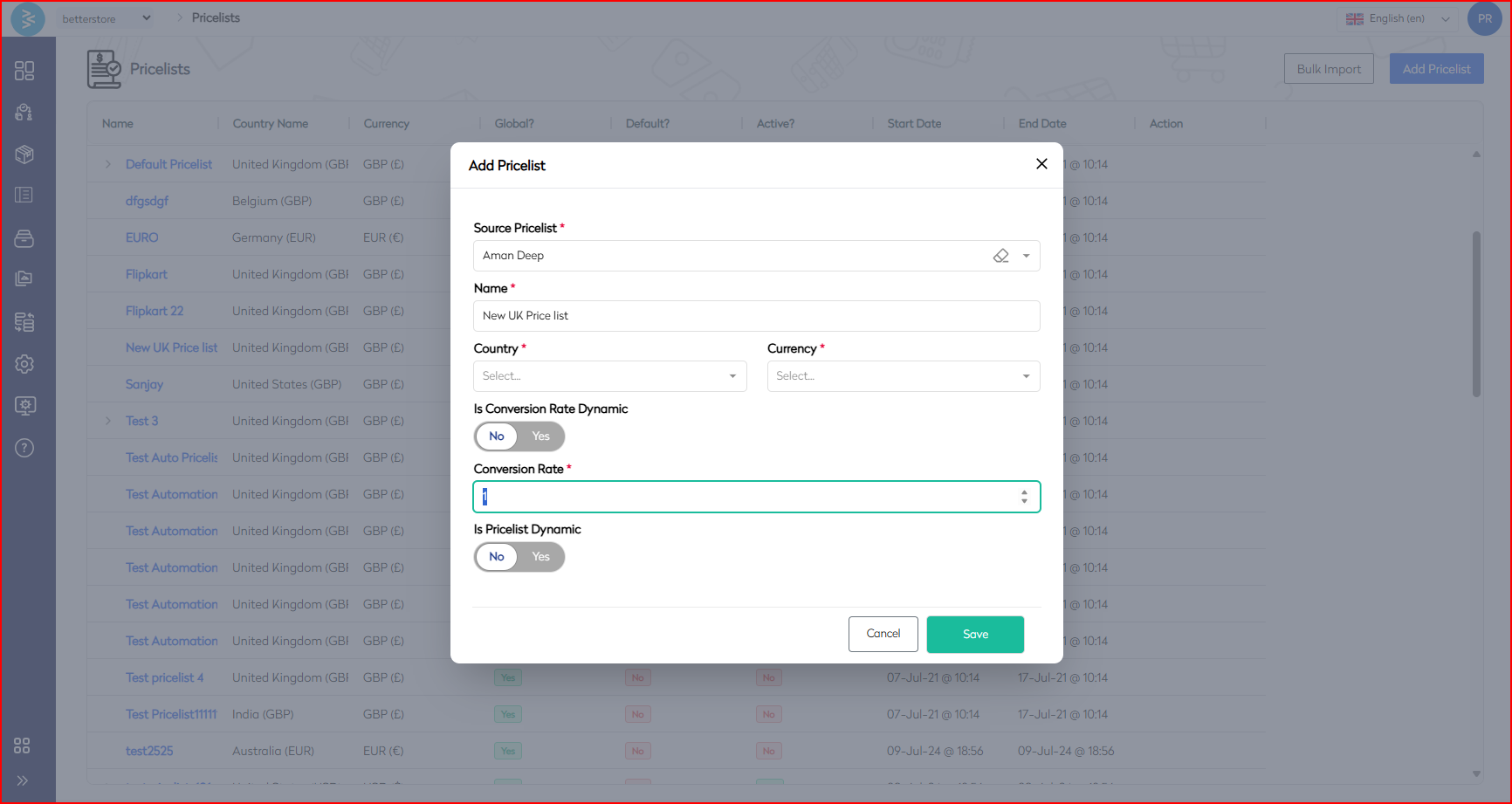Increase Conversion Rate using the stepper arrow

(x=1024, y=492)
